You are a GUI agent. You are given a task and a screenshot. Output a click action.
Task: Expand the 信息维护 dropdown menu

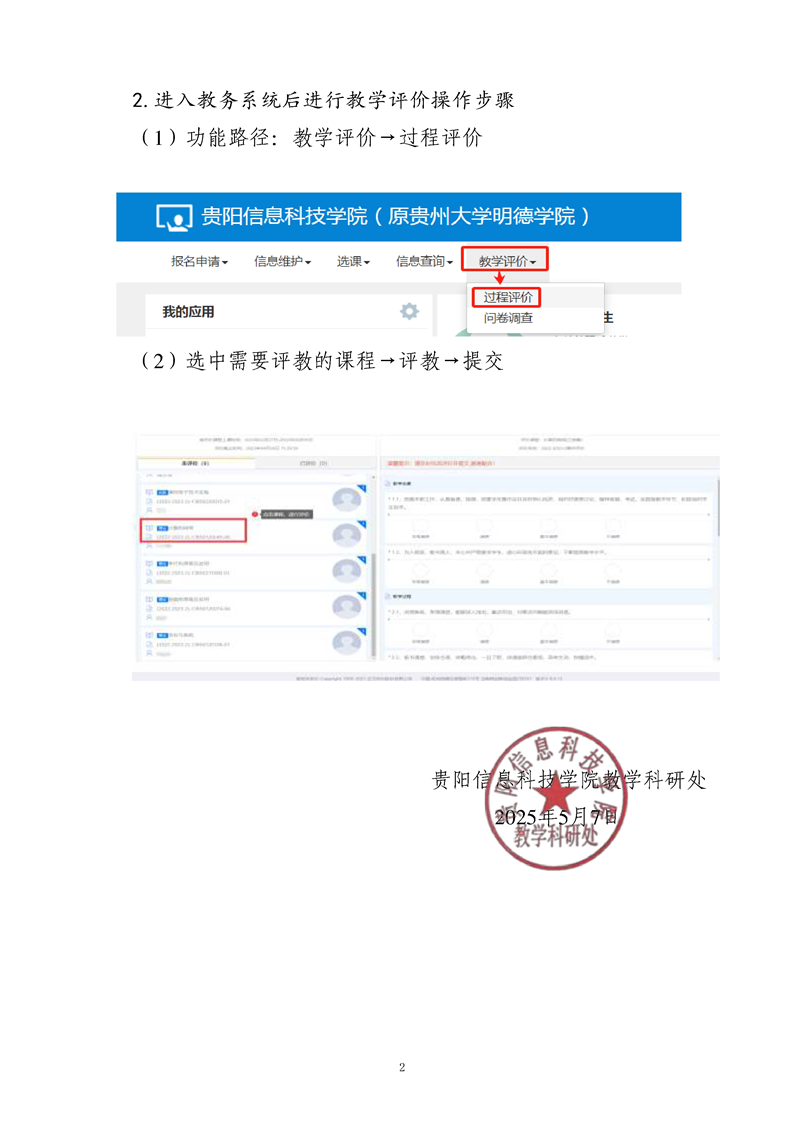click(x=282, y=262)
